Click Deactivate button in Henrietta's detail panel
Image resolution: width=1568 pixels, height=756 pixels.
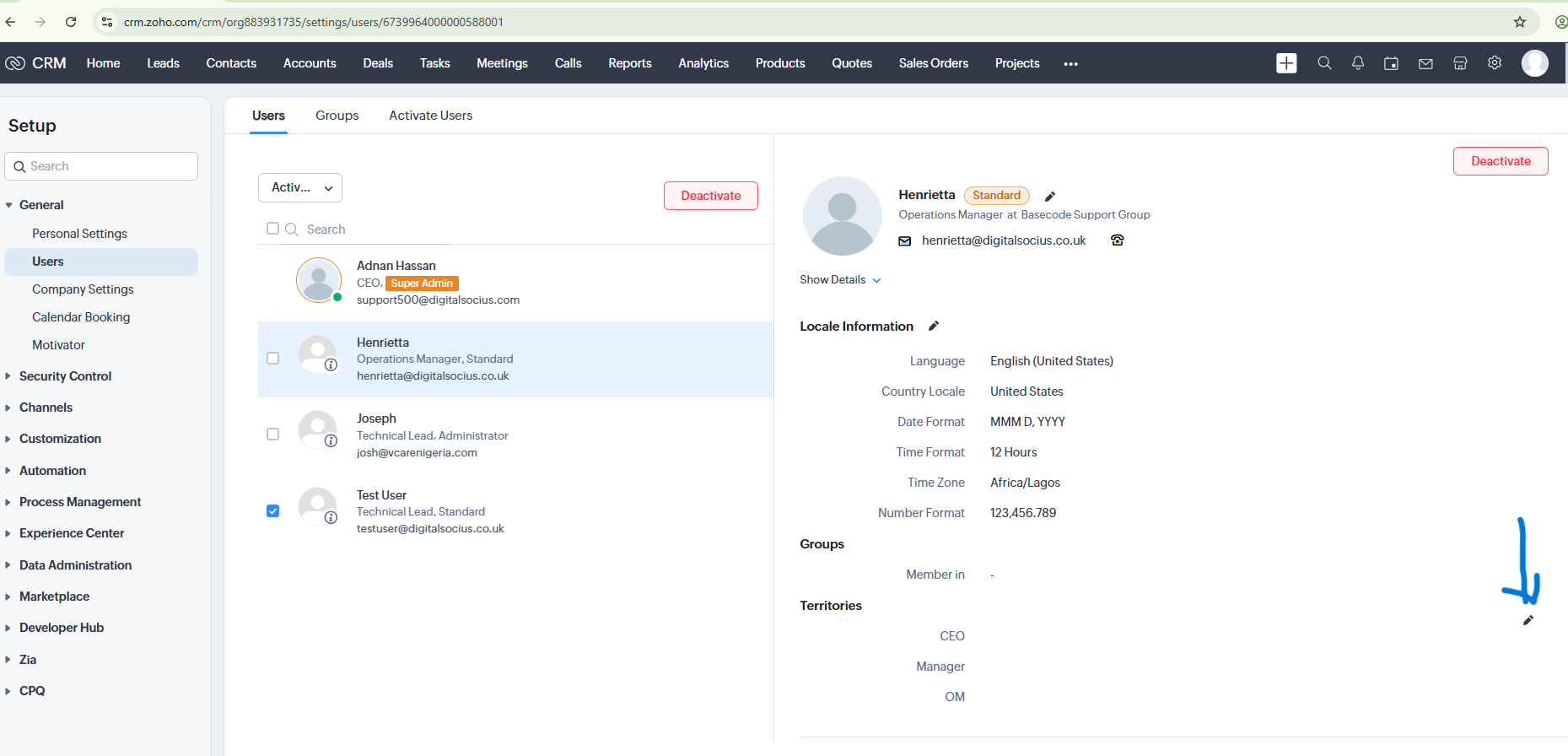click(1501, 161)
